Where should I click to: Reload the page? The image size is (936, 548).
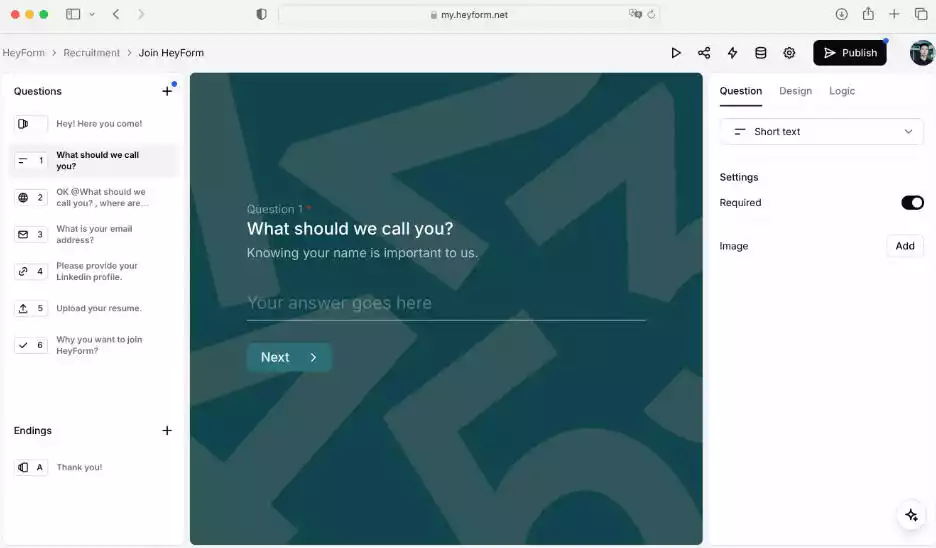(x=651, y=14)
